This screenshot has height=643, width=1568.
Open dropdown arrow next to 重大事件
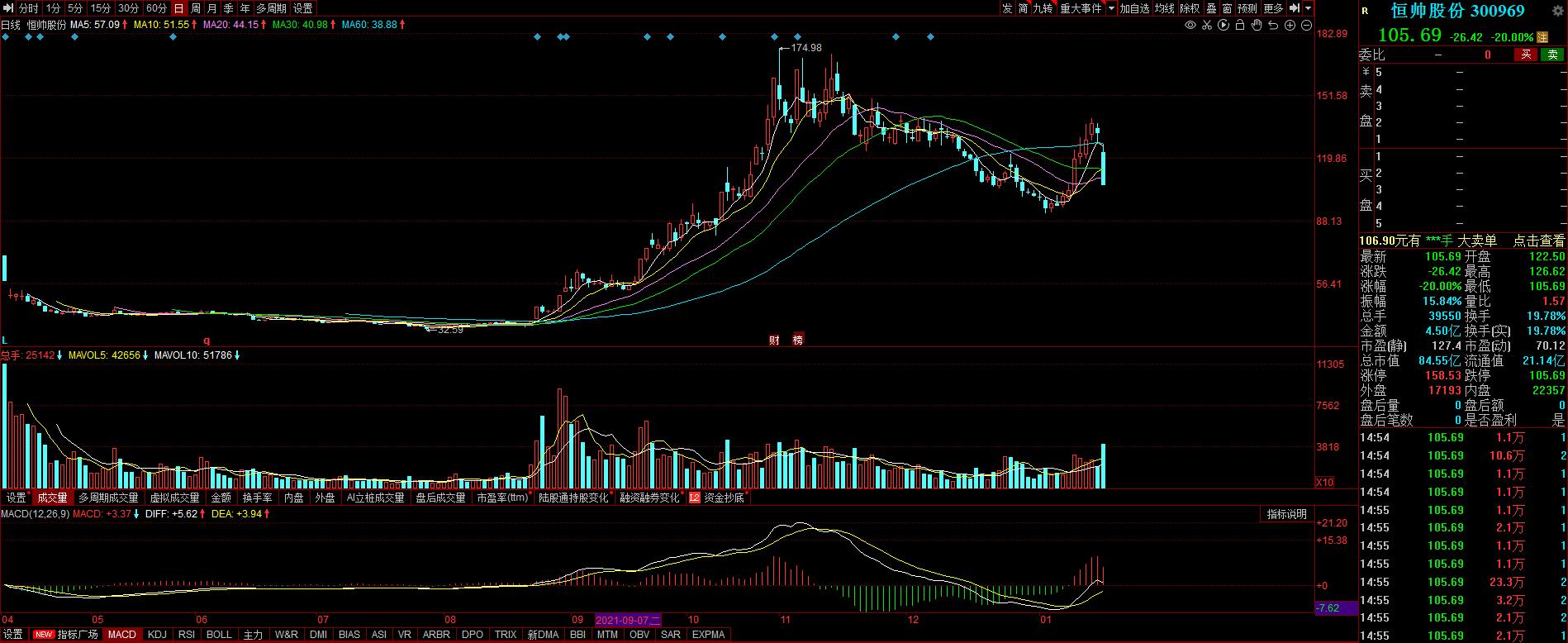[x=1111, y=8]
